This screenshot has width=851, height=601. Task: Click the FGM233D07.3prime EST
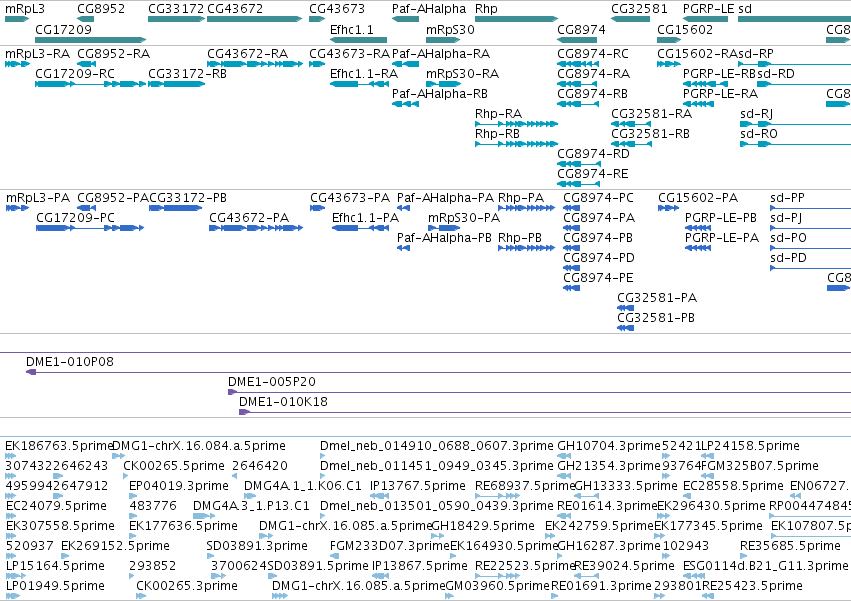tap(334, 555)
